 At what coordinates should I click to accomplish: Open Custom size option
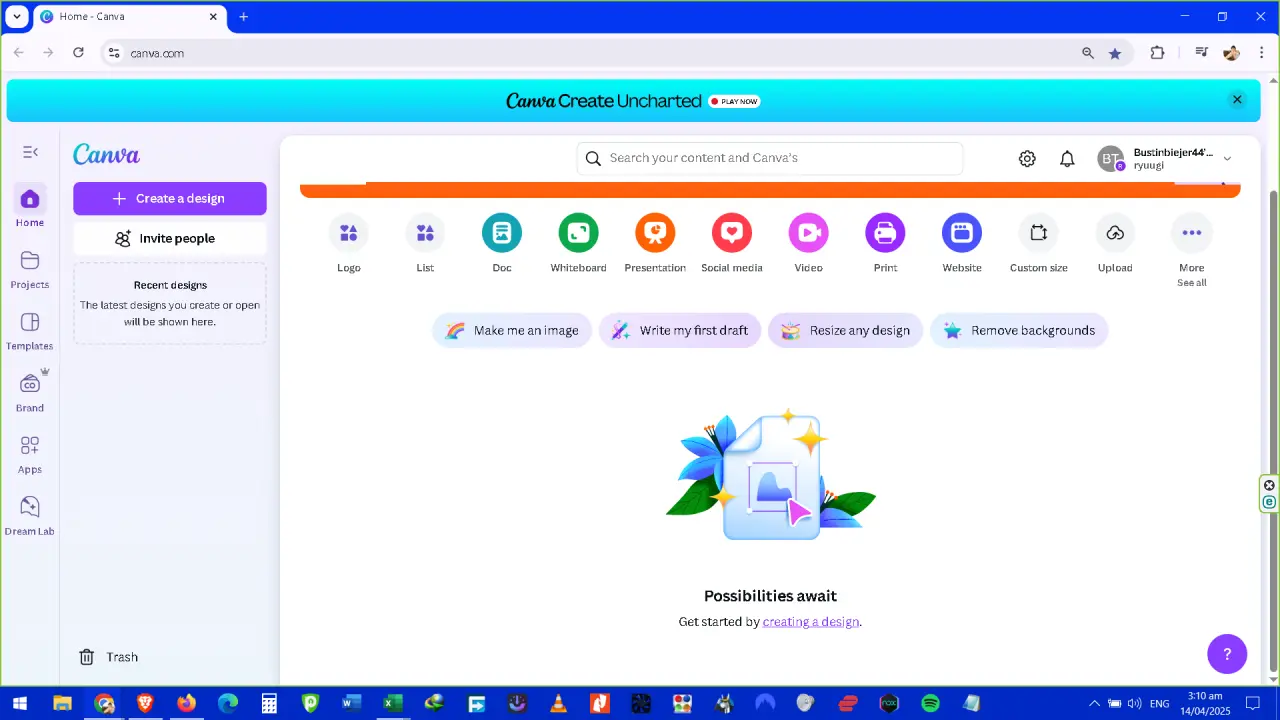click(x=1039, y=233)
